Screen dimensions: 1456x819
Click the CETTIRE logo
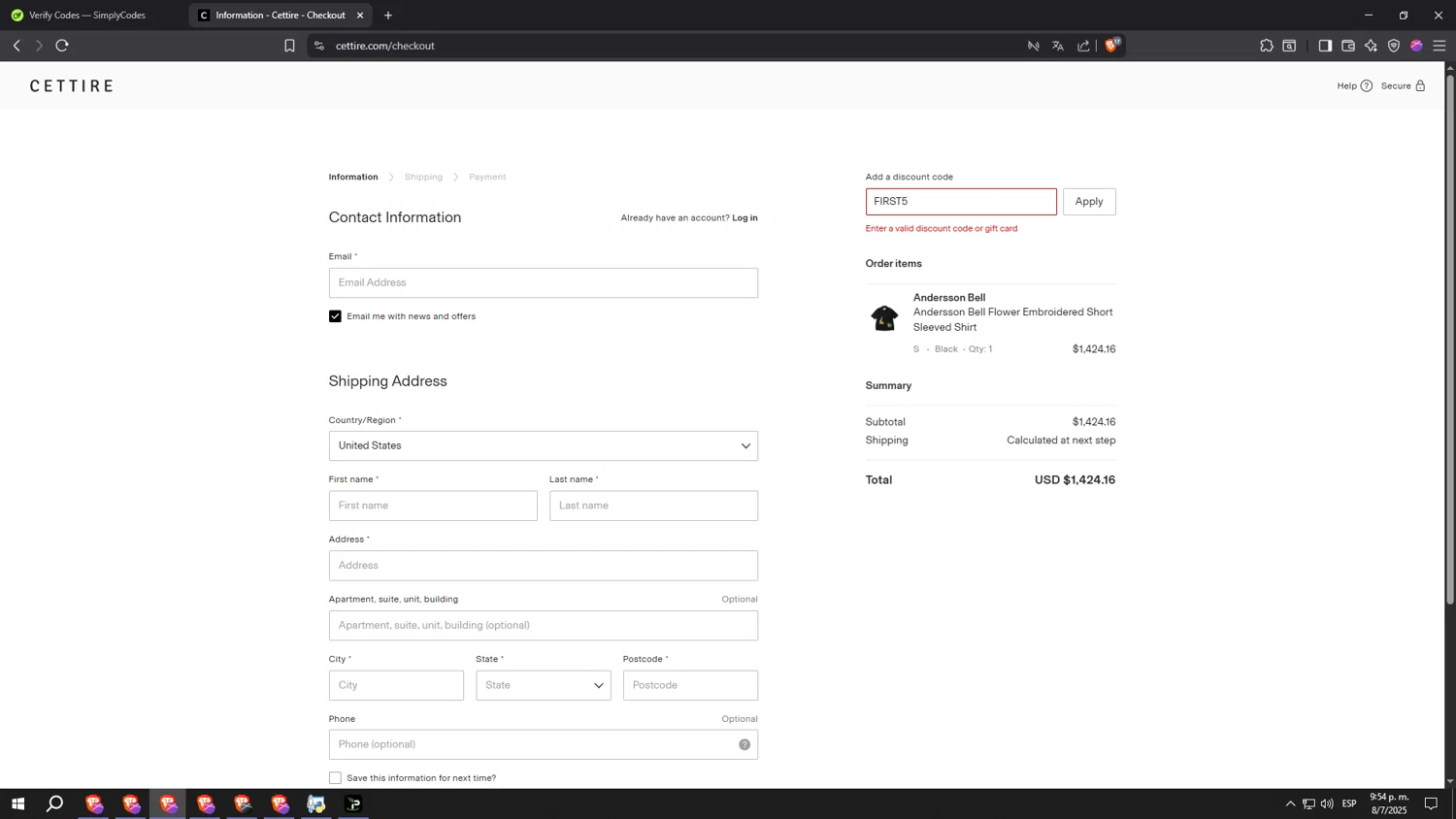72,86
